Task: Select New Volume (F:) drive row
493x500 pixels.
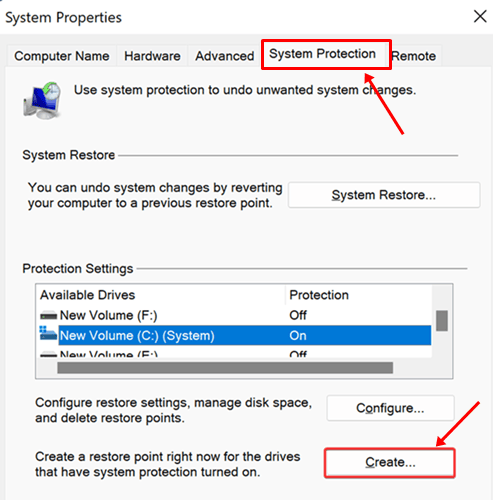Action: pos(235,315)
